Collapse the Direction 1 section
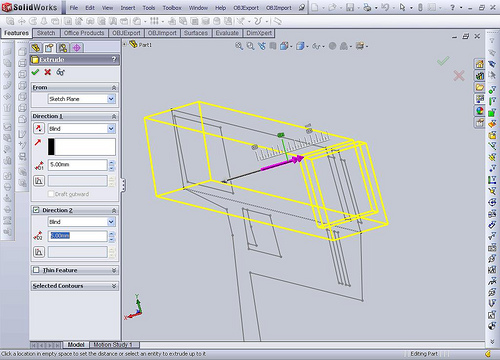 (114, 116)
